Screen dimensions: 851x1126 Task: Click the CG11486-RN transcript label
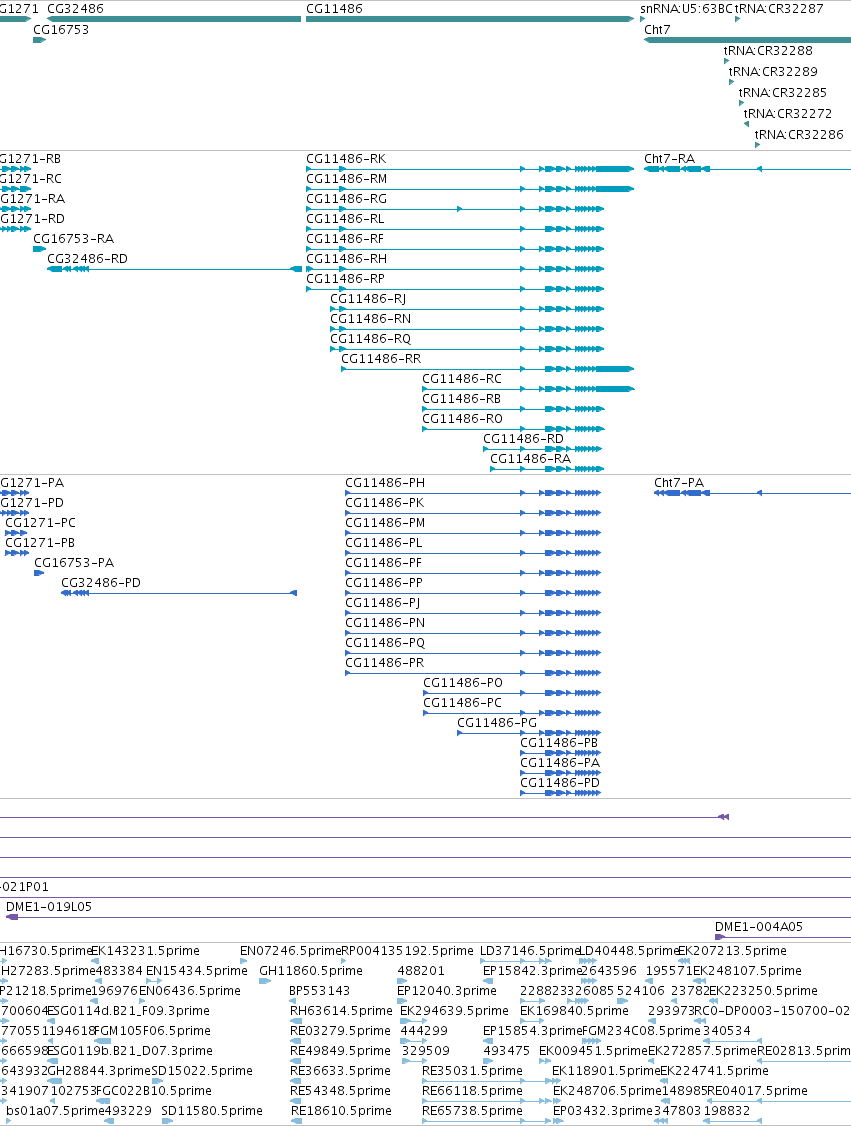pyautogui.click(x=371, y=320)
